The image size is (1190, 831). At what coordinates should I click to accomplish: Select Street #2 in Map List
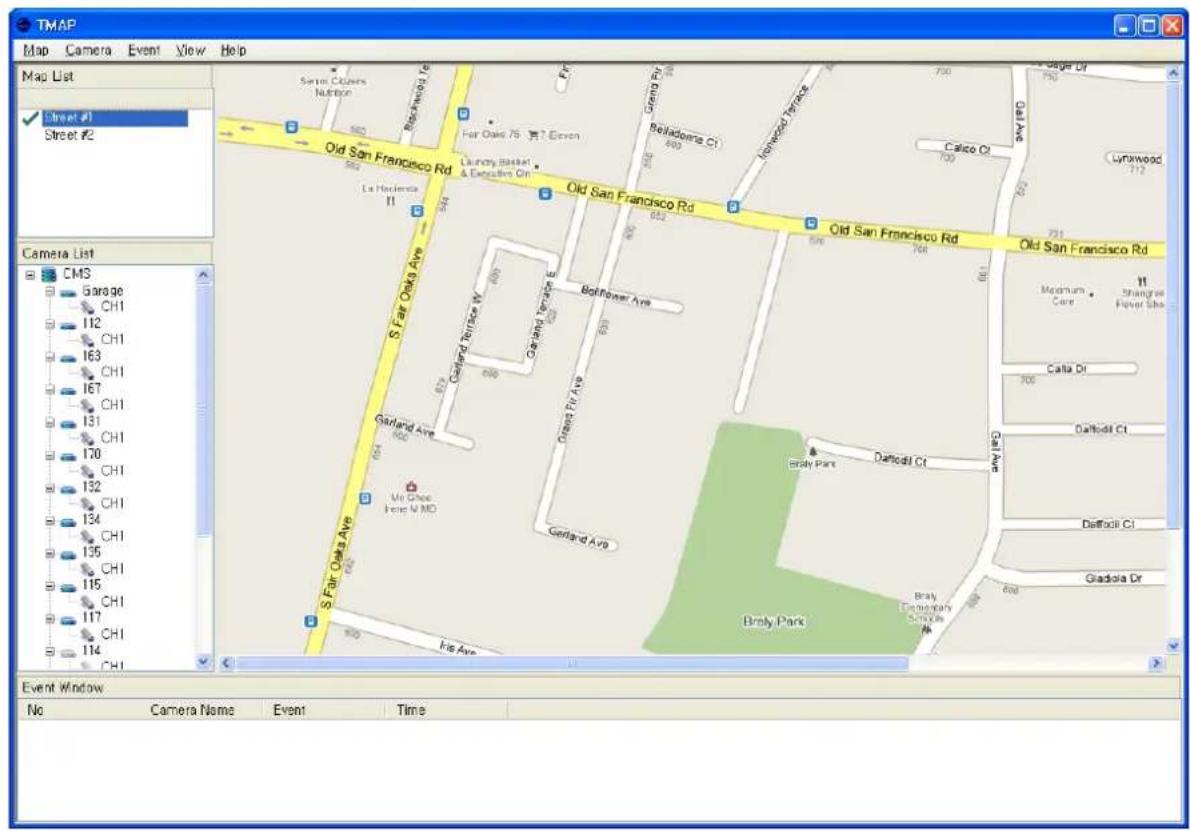click(69, 135)
